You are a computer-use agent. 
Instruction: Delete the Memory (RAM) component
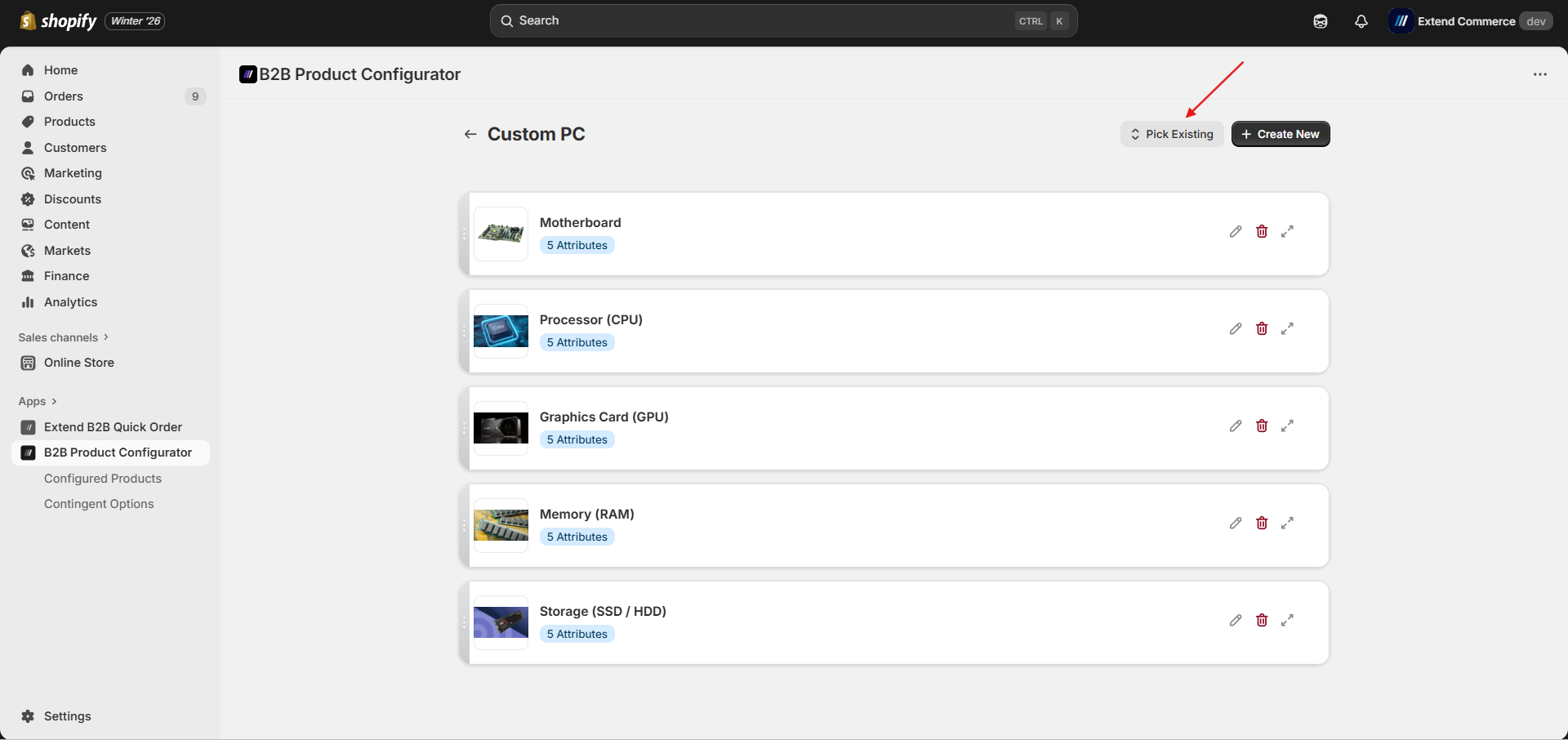click(x=1262, y=524)
